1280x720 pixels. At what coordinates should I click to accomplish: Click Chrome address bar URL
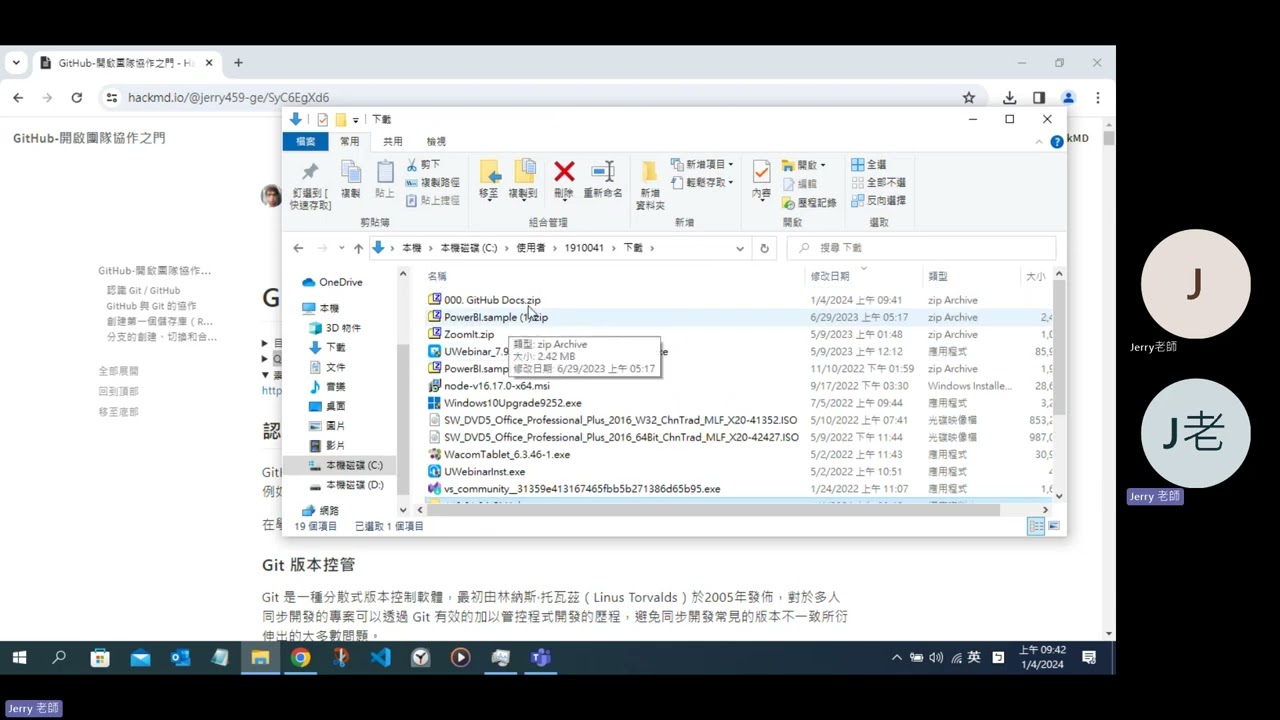228,98
